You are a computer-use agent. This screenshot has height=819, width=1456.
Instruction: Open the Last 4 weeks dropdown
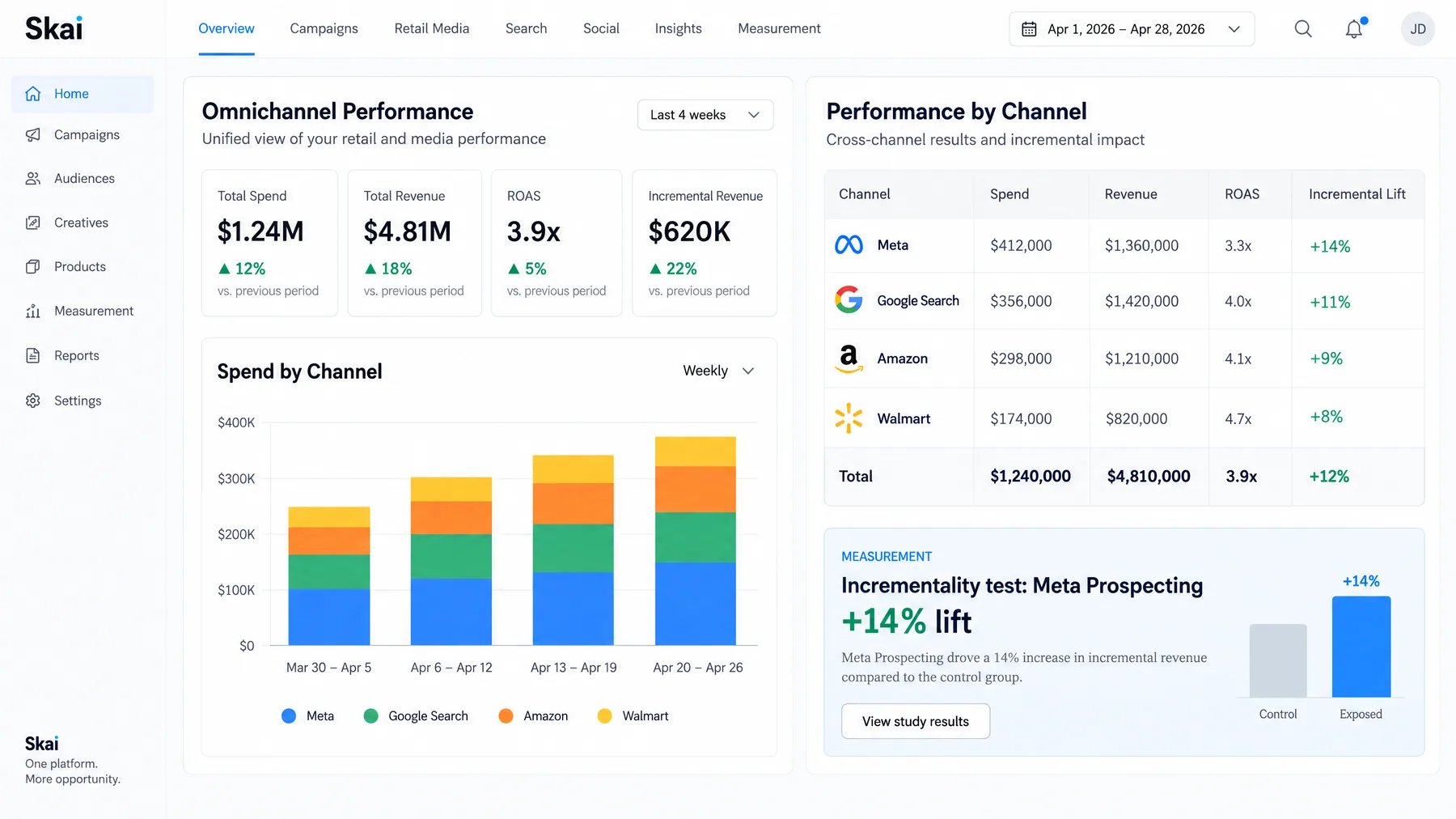pos(705,115)
